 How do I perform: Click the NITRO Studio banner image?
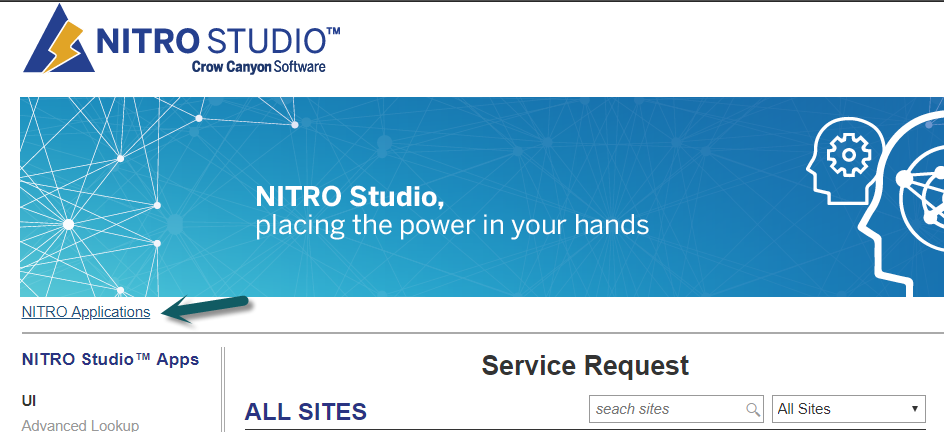coord(482,197)
